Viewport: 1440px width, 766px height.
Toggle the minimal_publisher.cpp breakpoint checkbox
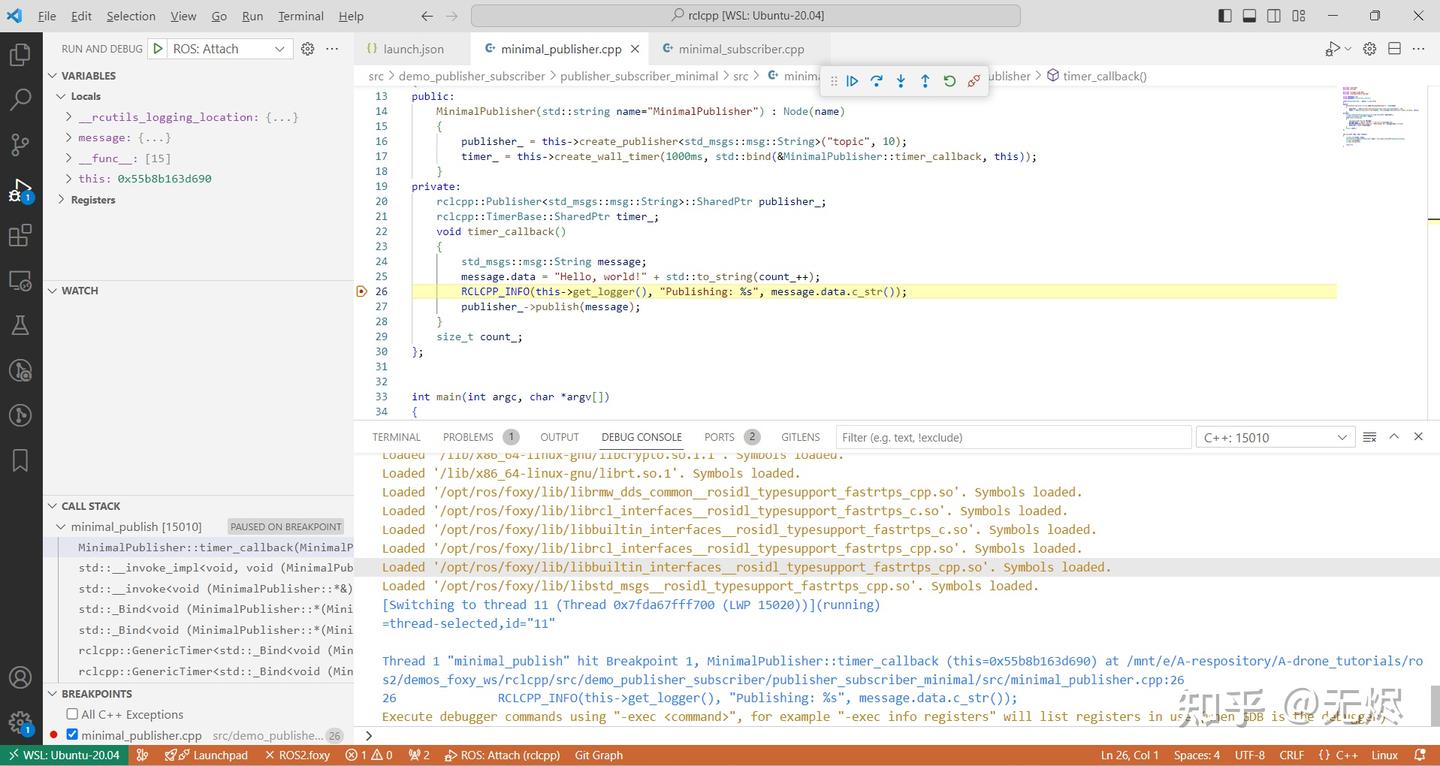pos(70,735)
